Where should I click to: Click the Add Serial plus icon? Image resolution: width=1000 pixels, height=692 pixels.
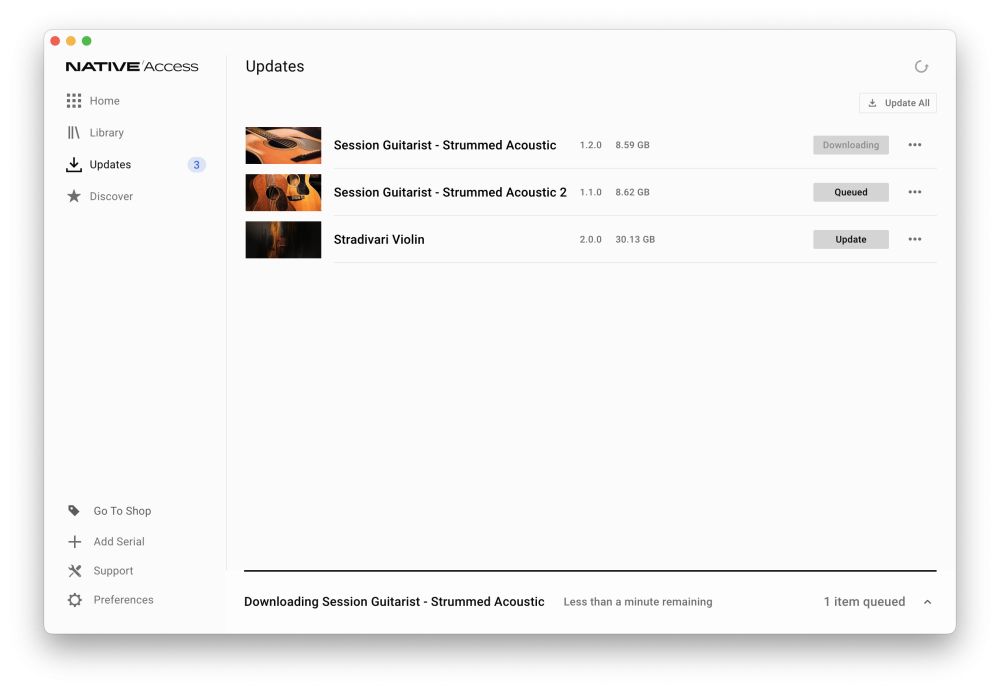(75, 541)
